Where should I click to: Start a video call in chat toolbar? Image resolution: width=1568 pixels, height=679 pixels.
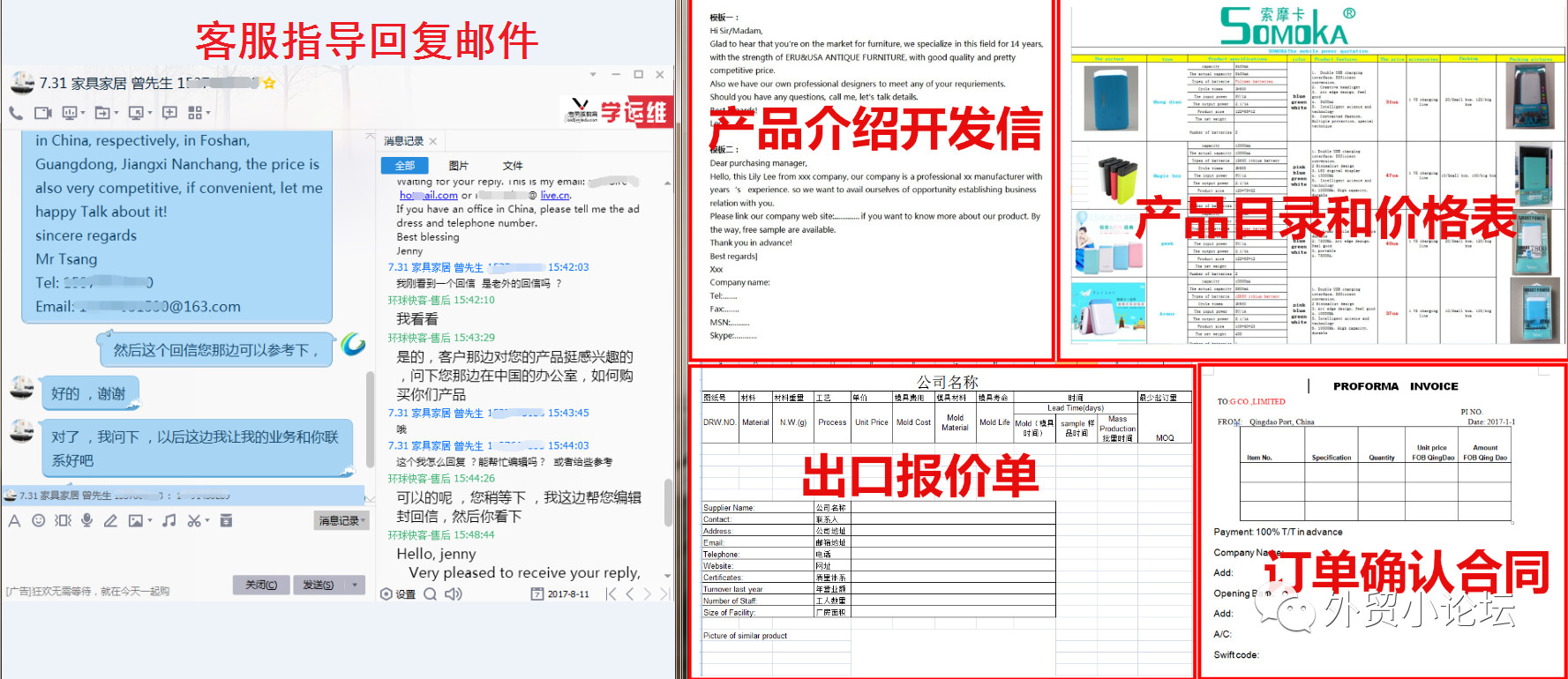(43, 113)
